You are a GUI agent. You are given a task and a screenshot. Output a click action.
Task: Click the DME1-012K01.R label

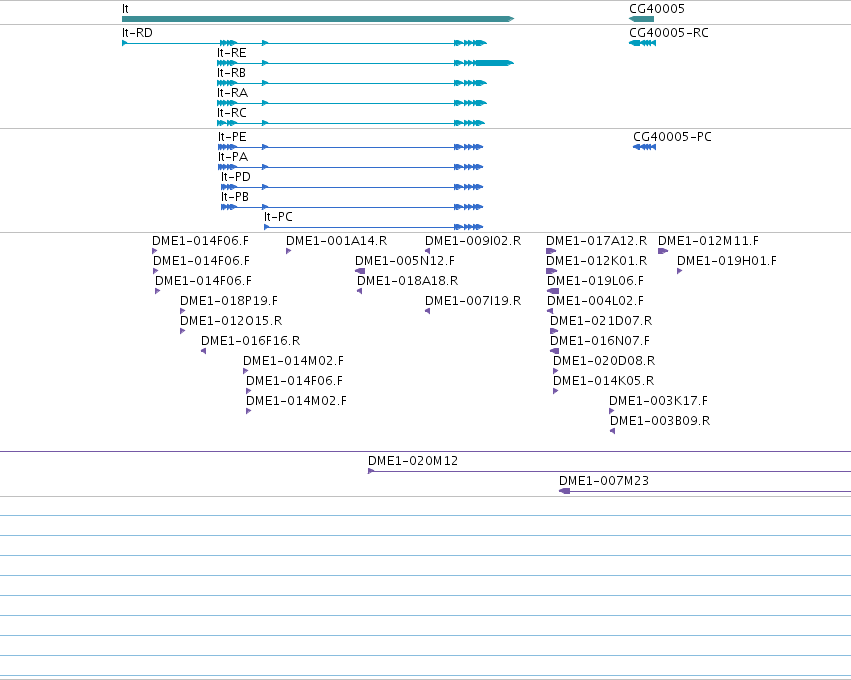point(596,261)
